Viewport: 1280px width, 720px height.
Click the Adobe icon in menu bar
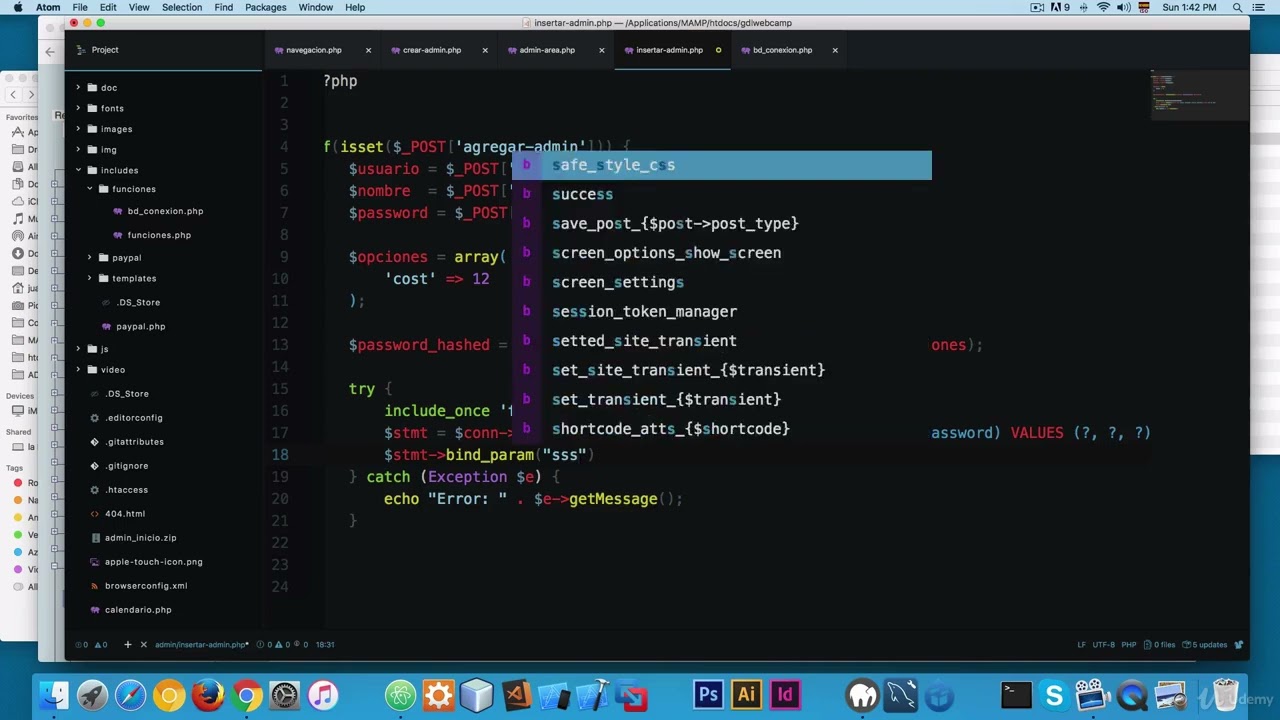[1058, 7]
